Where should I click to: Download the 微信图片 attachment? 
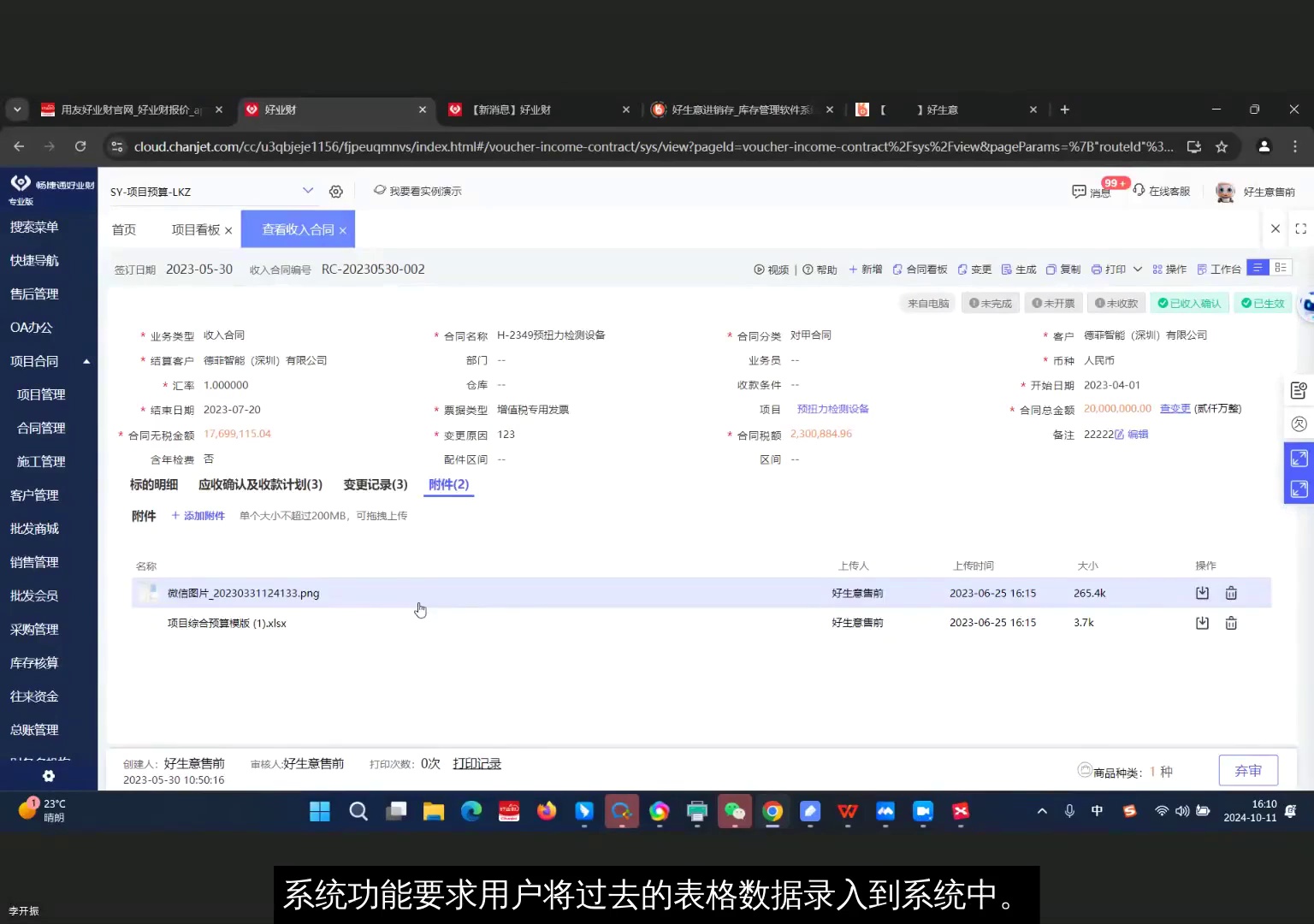1201,592
